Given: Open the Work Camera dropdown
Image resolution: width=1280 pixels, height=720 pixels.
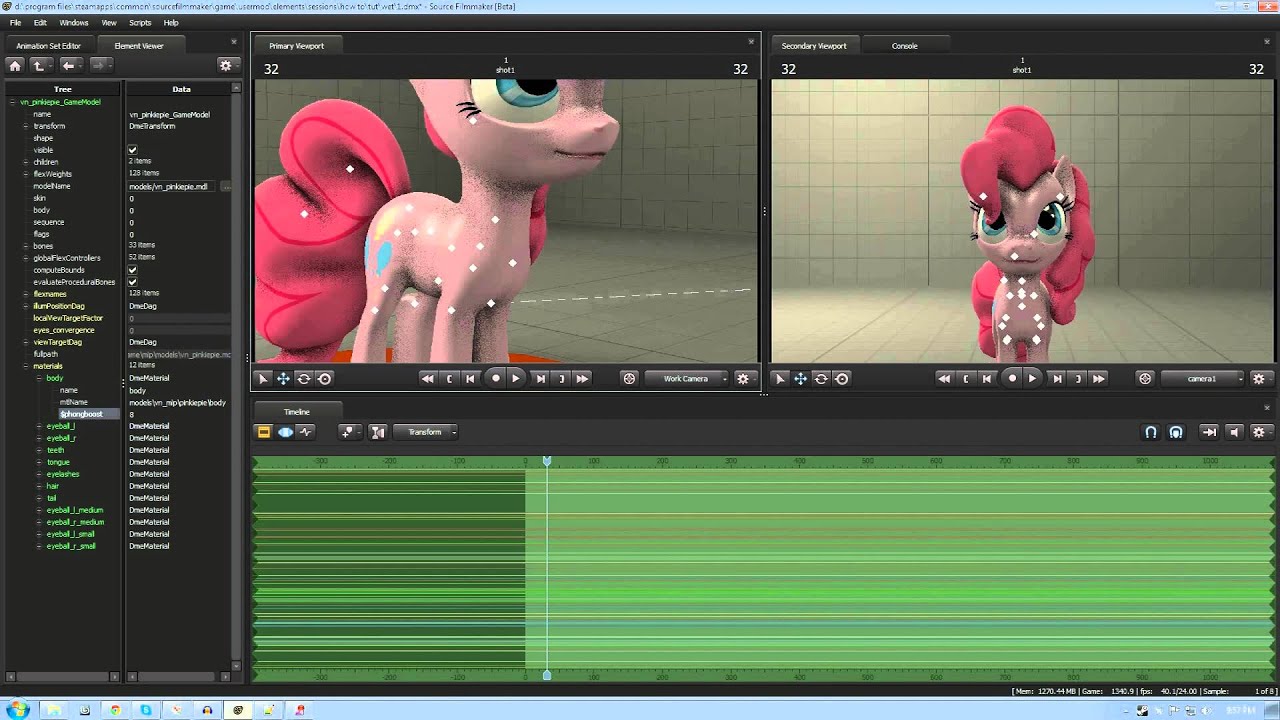Looking at the screenshot, I should [686, 378].
